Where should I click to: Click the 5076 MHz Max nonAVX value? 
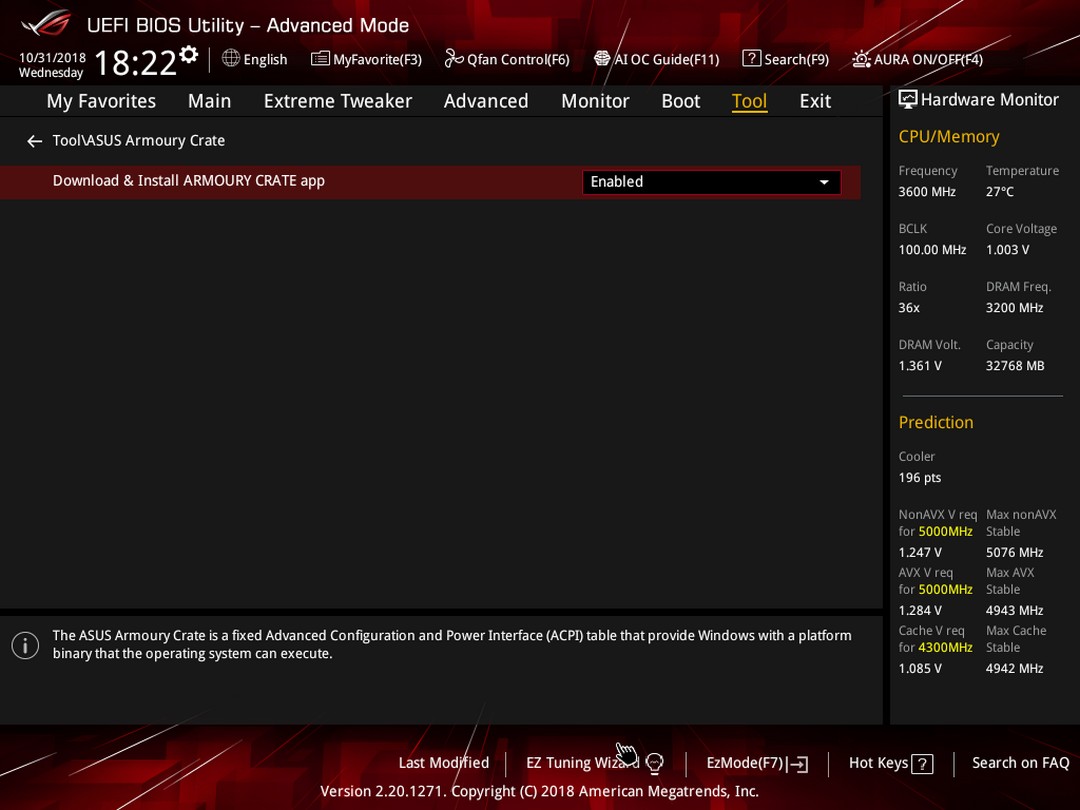(x=1015, y=552)
